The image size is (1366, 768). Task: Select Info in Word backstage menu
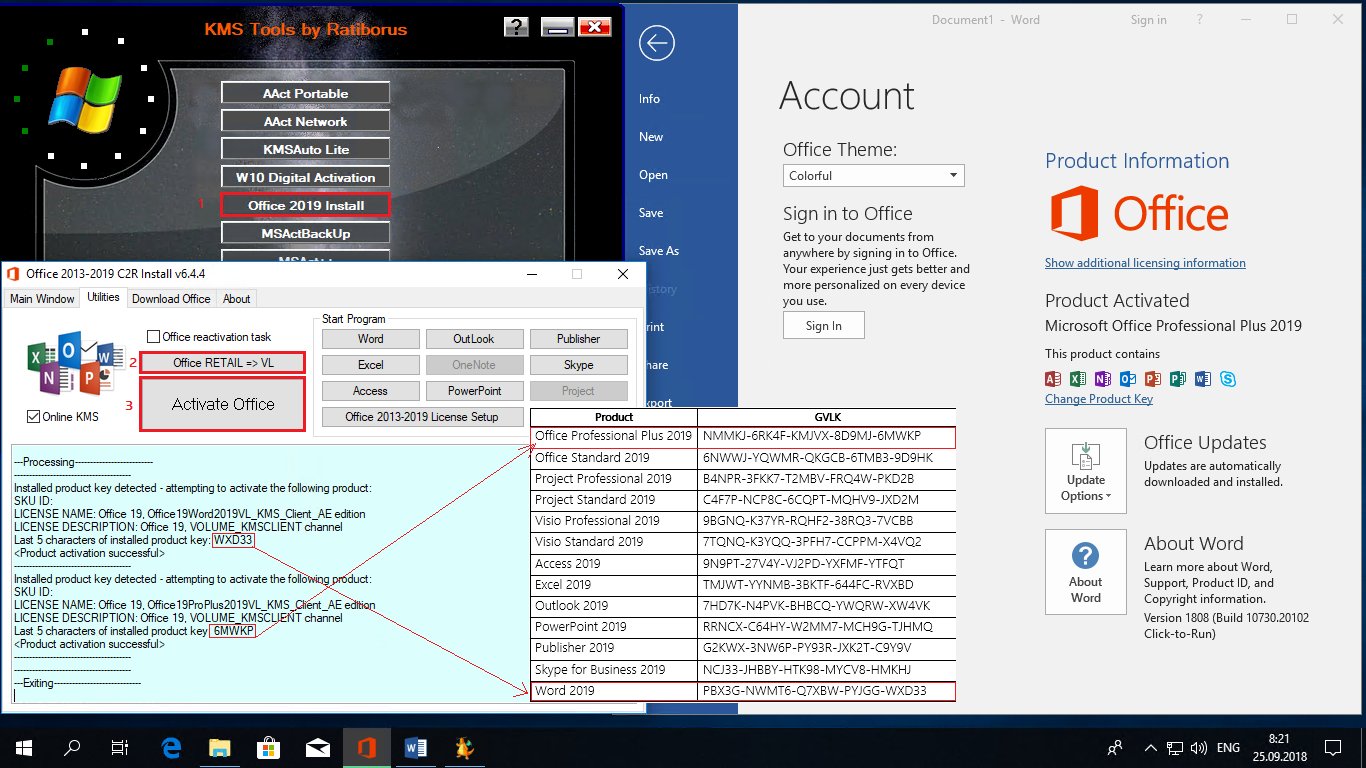click(650, 98)
